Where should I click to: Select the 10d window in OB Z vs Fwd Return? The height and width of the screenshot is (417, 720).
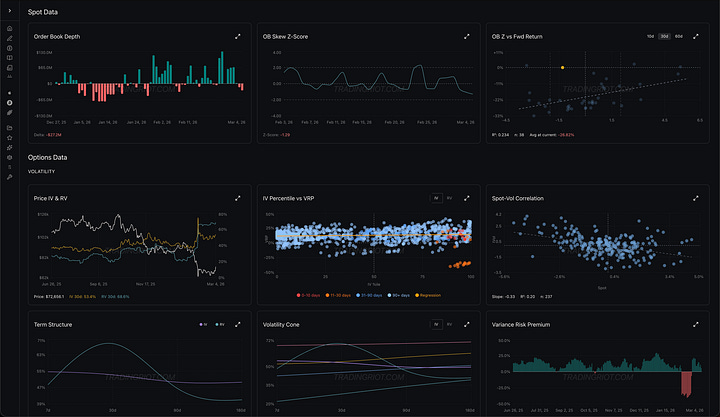[x=650, y=36]
